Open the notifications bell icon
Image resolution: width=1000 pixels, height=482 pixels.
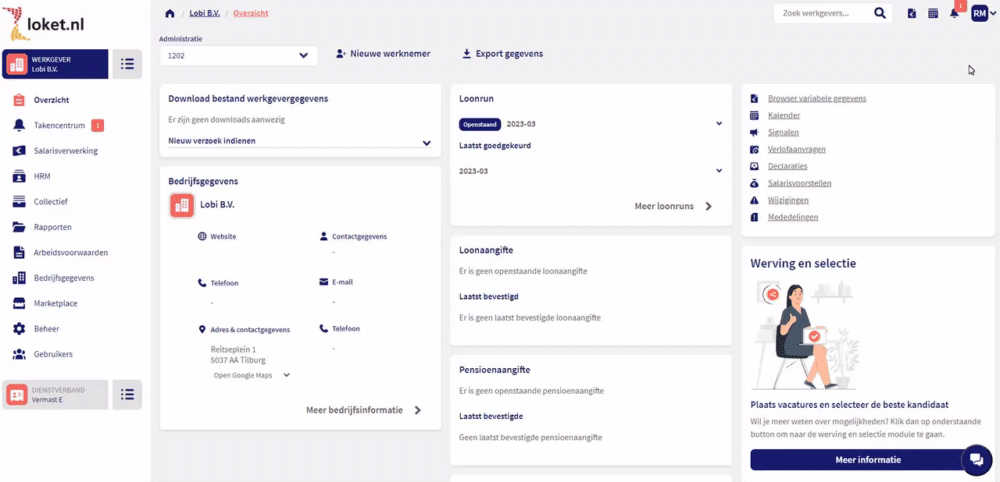tap(954, 13)
